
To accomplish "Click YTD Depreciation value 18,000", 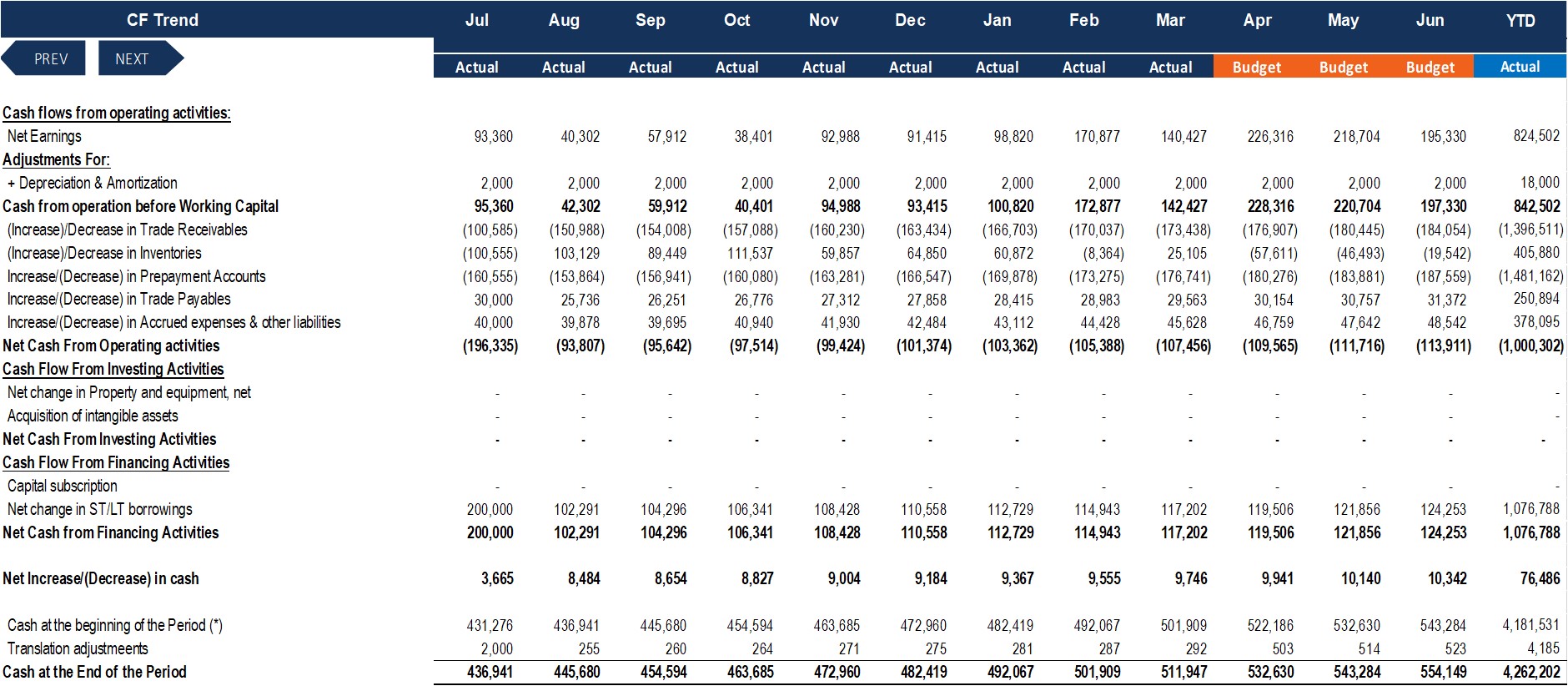I will point(1540,182).
